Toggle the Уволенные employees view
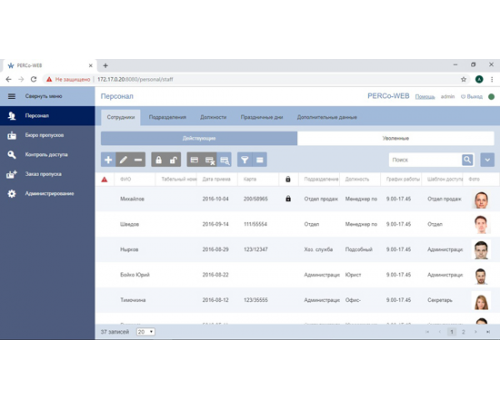 396,138
